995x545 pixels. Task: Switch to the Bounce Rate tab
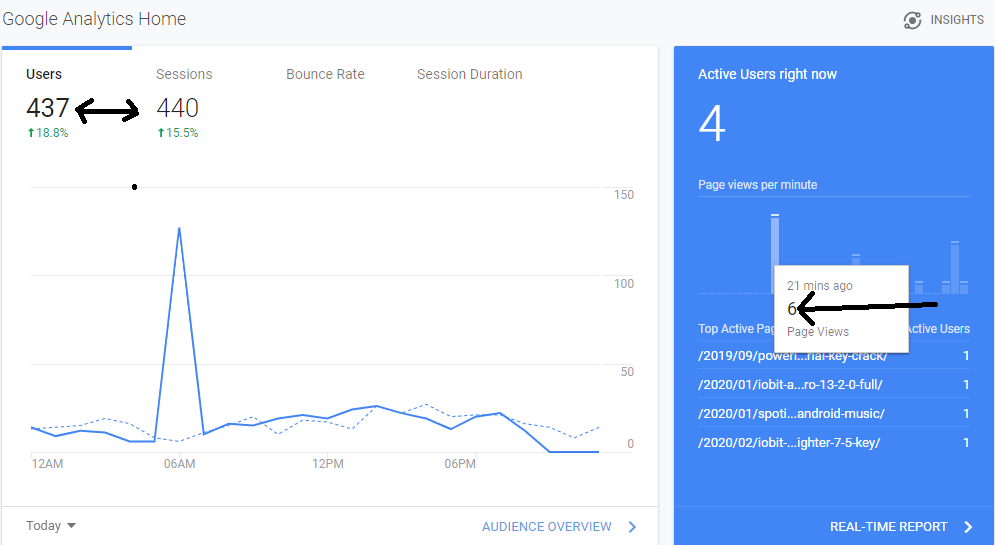tap(325, 74)
